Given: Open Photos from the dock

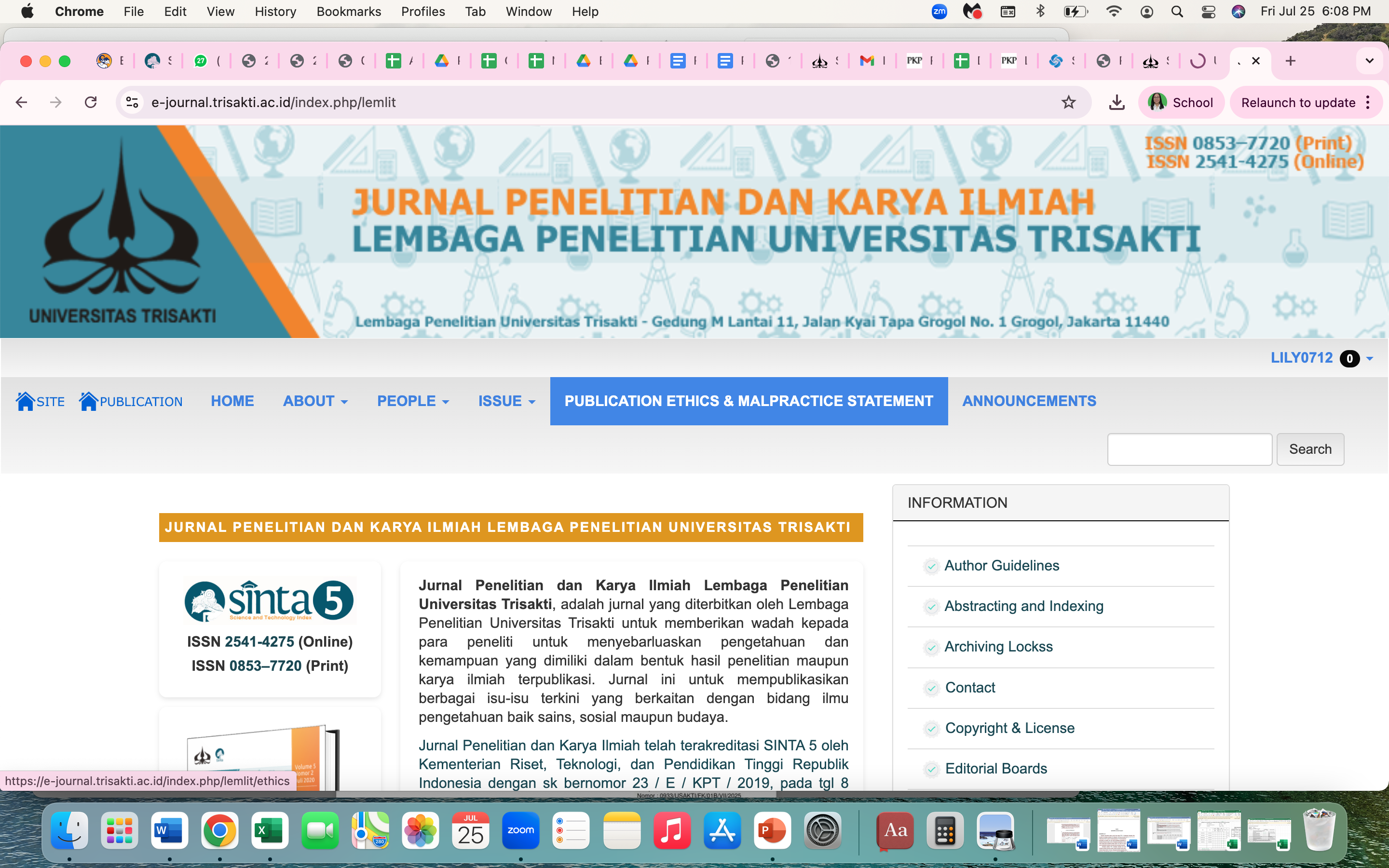Looking at the screenshot, I should (420, 830).
